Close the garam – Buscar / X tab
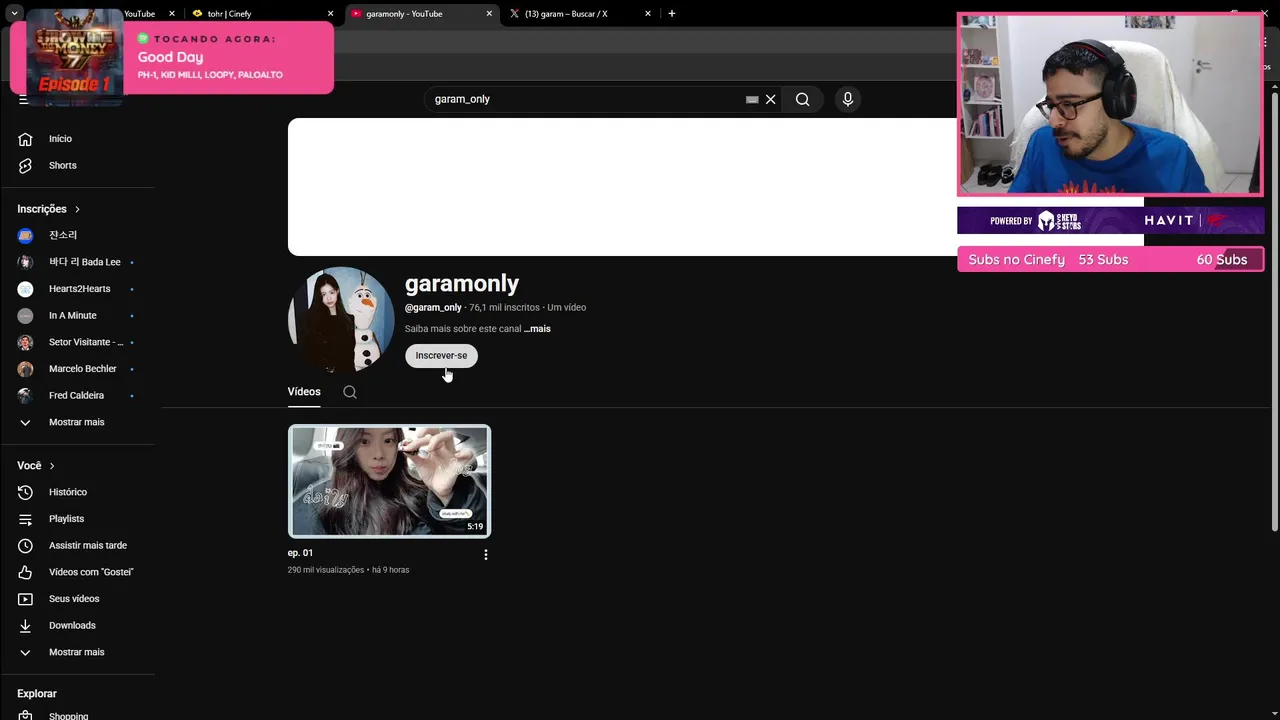This screenshot has width=1280, height=720. (x=648, y=14)
